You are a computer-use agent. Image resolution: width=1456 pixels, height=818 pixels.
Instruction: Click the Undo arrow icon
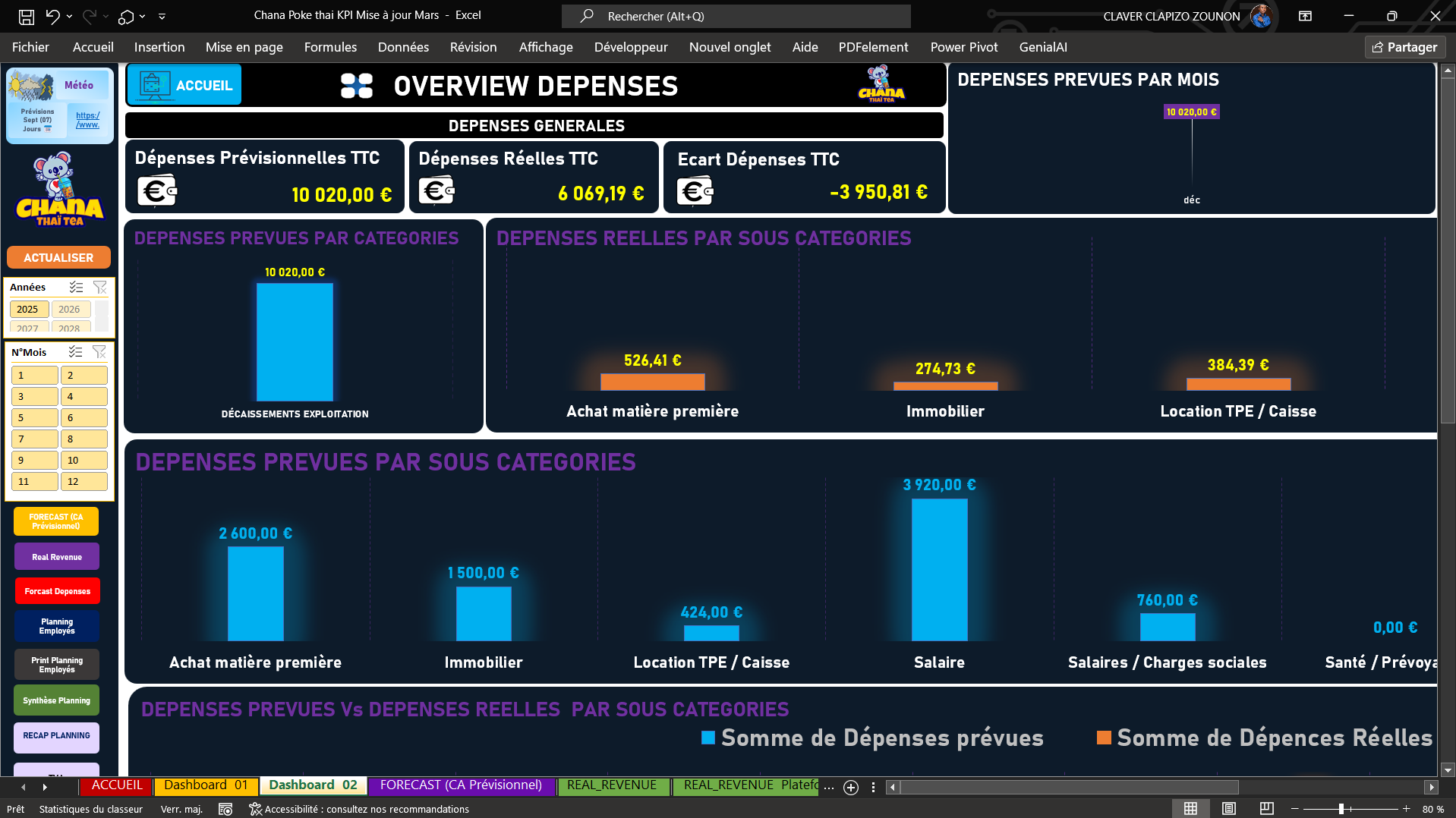52,16
